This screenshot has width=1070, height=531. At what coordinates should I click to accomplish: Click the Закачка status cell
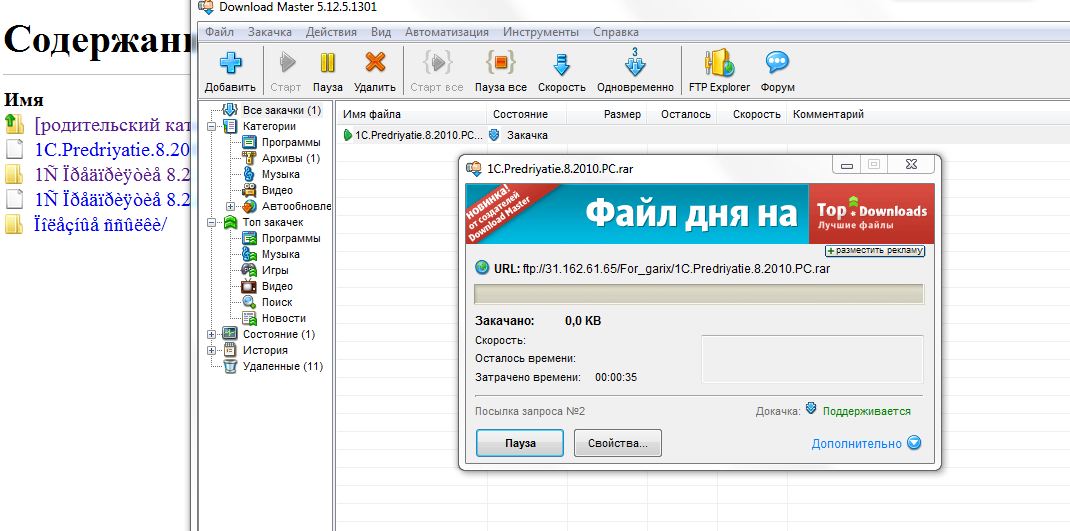pos(526,135)
